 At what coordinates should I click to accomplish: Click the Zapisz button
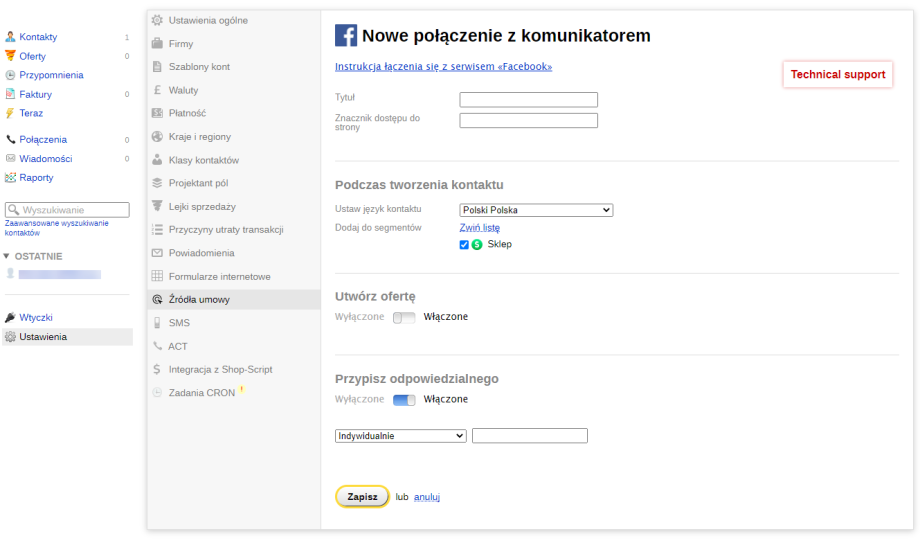[362, 497]
